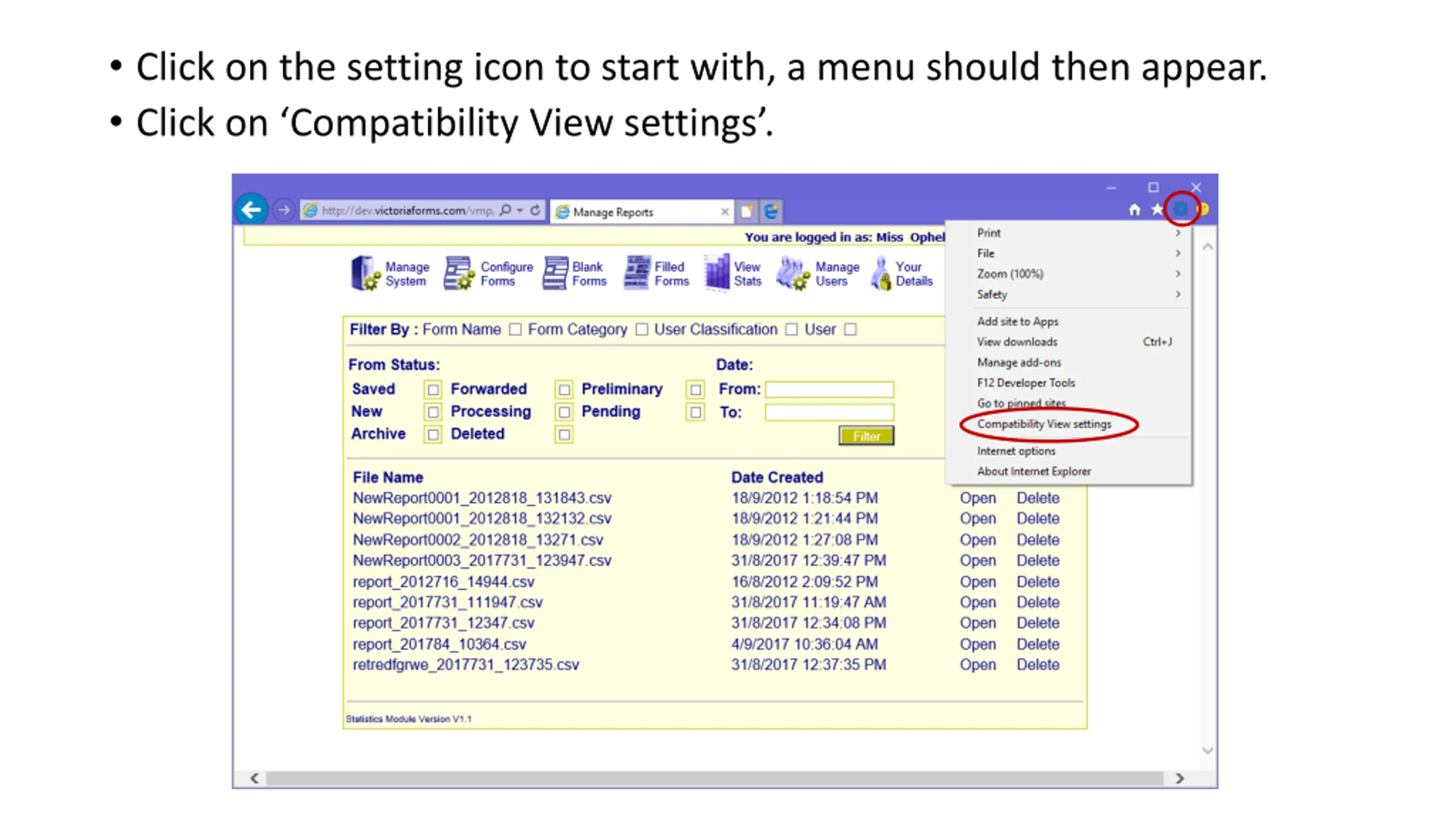Choose Manage add-ons menu entry
This screenshot has width=1456, height=819.
coord(1069,362)
